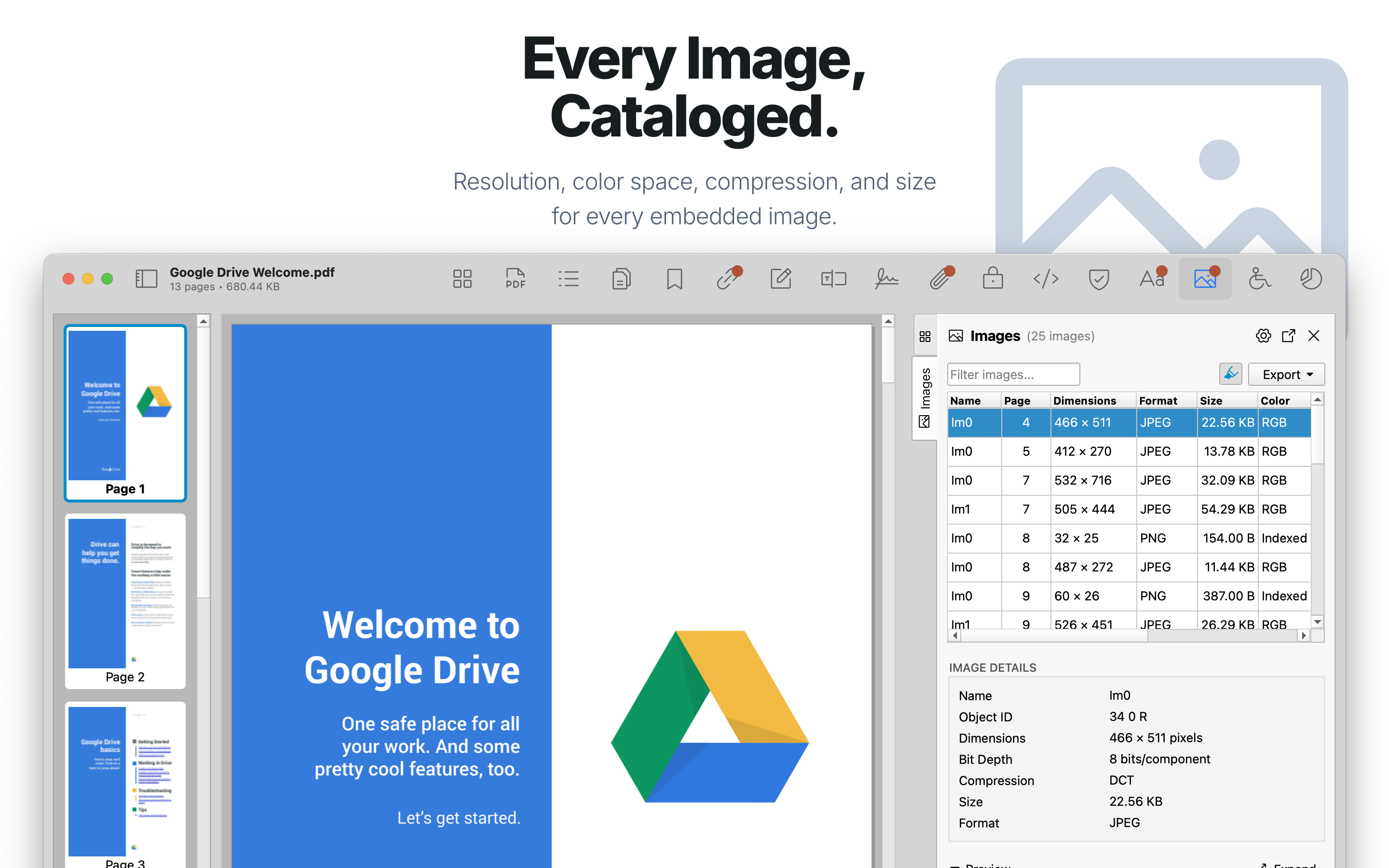
Task: Open Page 3 thumbnail
Action: pyautogui.click(x=125, y=785)
